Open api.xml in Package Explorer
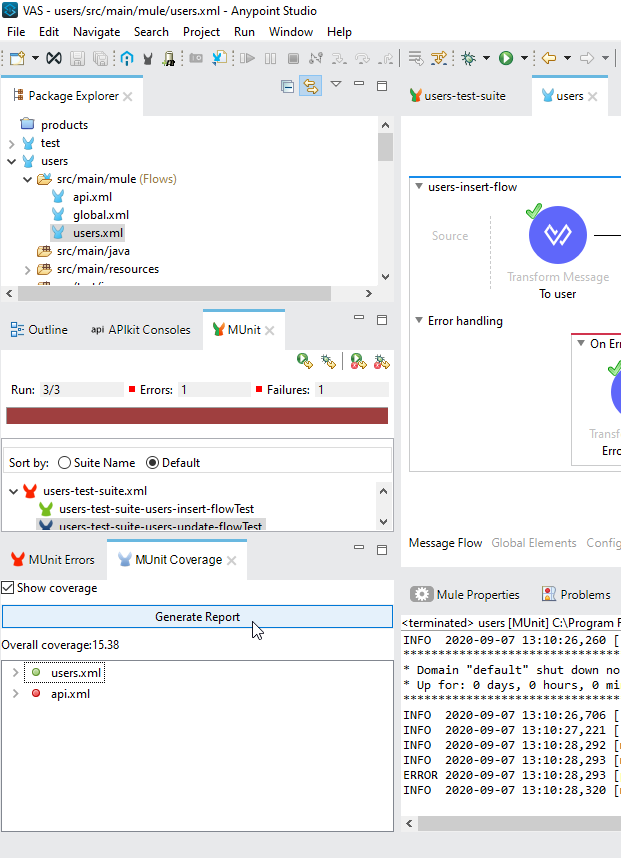Viewport: 621px width, 858px height. coord(92,197)
